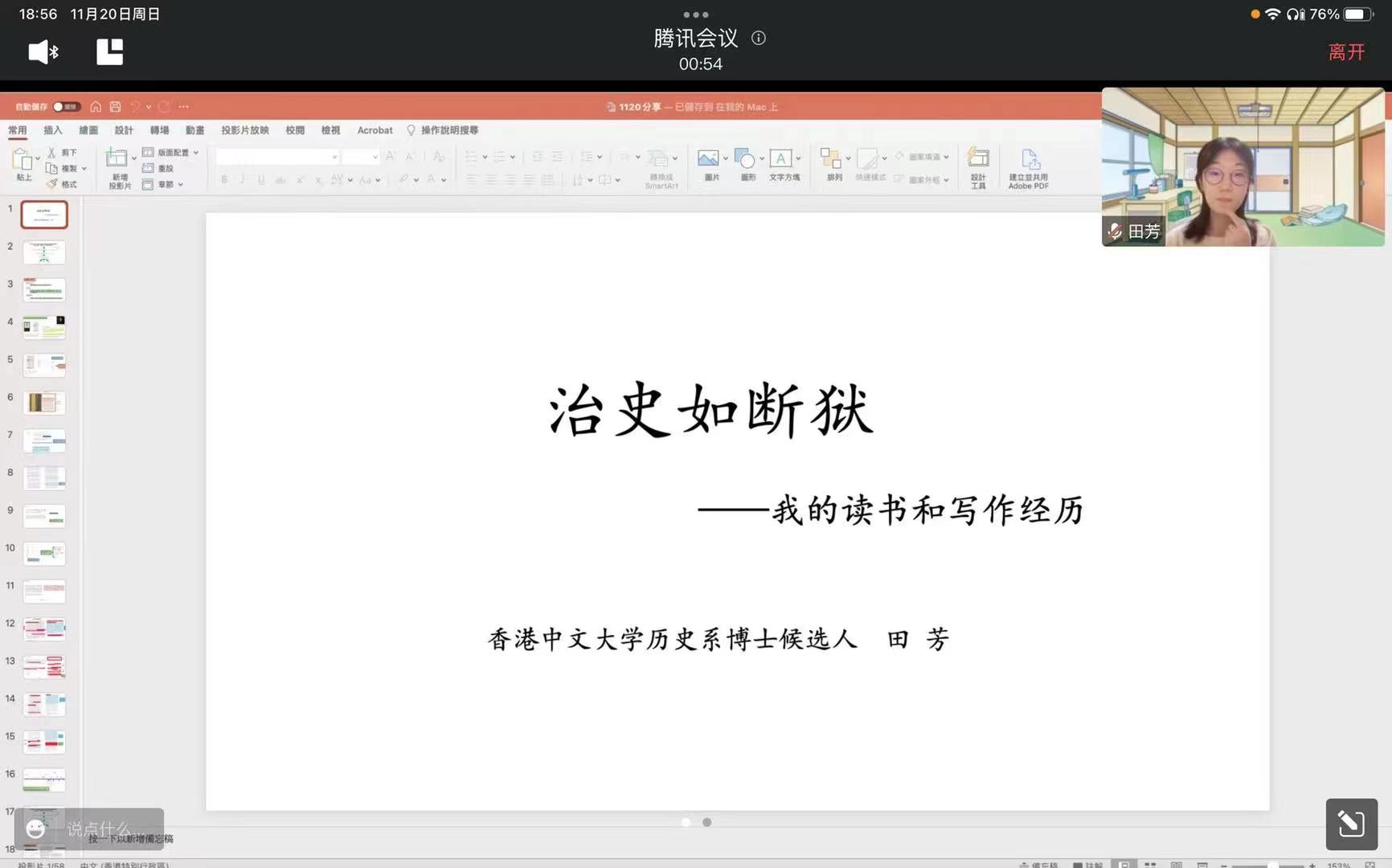Image resolution: width=1392 pixels, height=868 pixels.
Task: Switch to the 投影片放映 tab
Action: [244, 130]
